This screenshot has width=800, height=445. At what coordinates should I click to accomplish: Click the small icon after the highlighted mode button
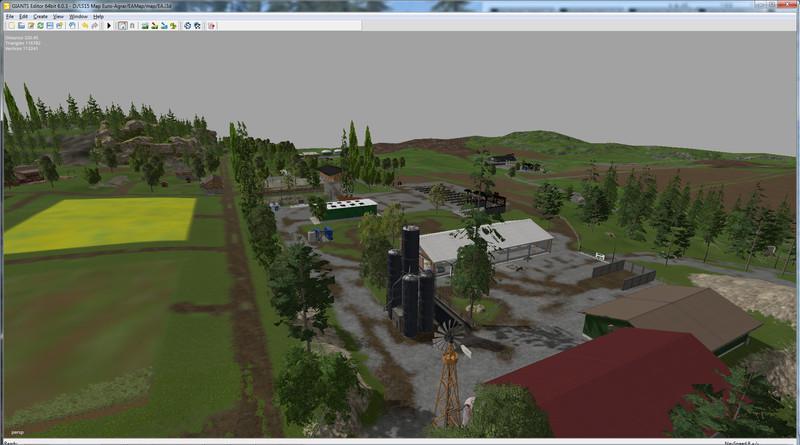pos(132,26)
